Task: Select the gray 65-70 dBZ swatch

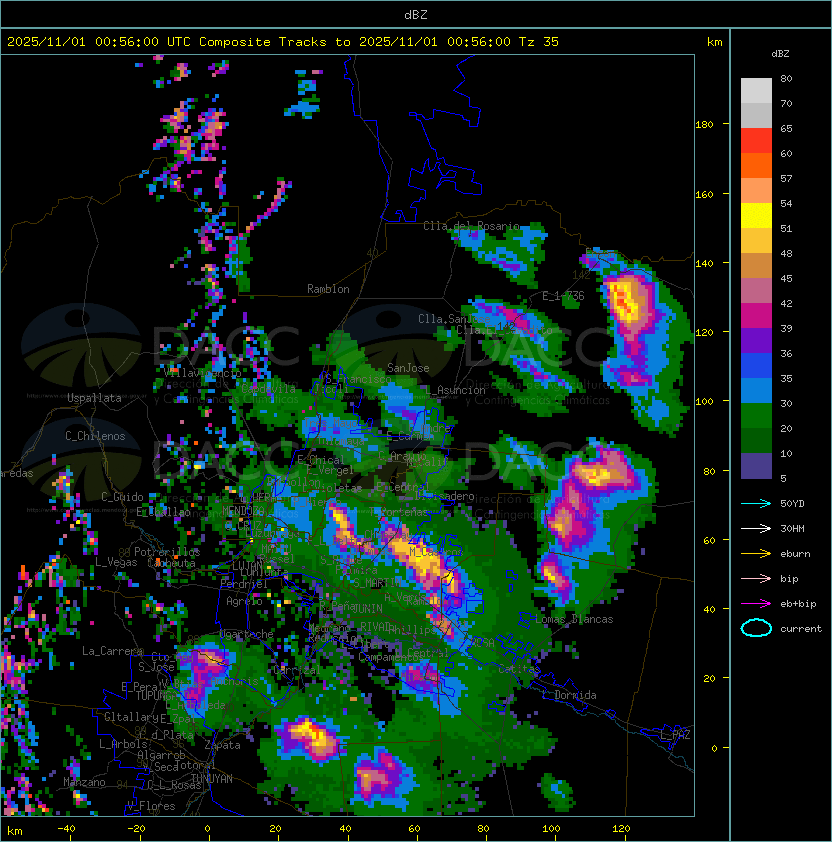Action: 756,115
